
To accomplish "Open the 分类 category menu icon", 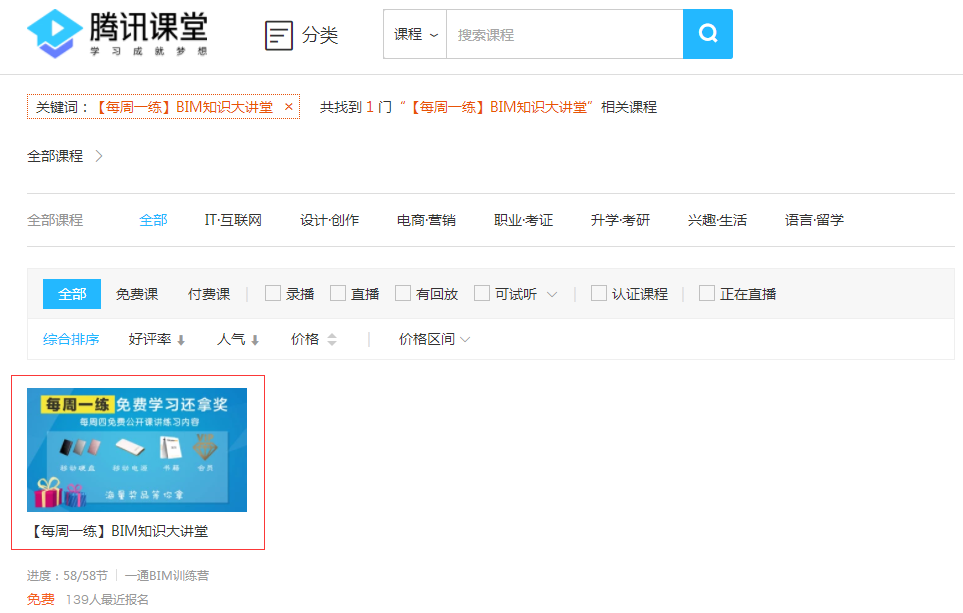I will click(x=279, y=35).
